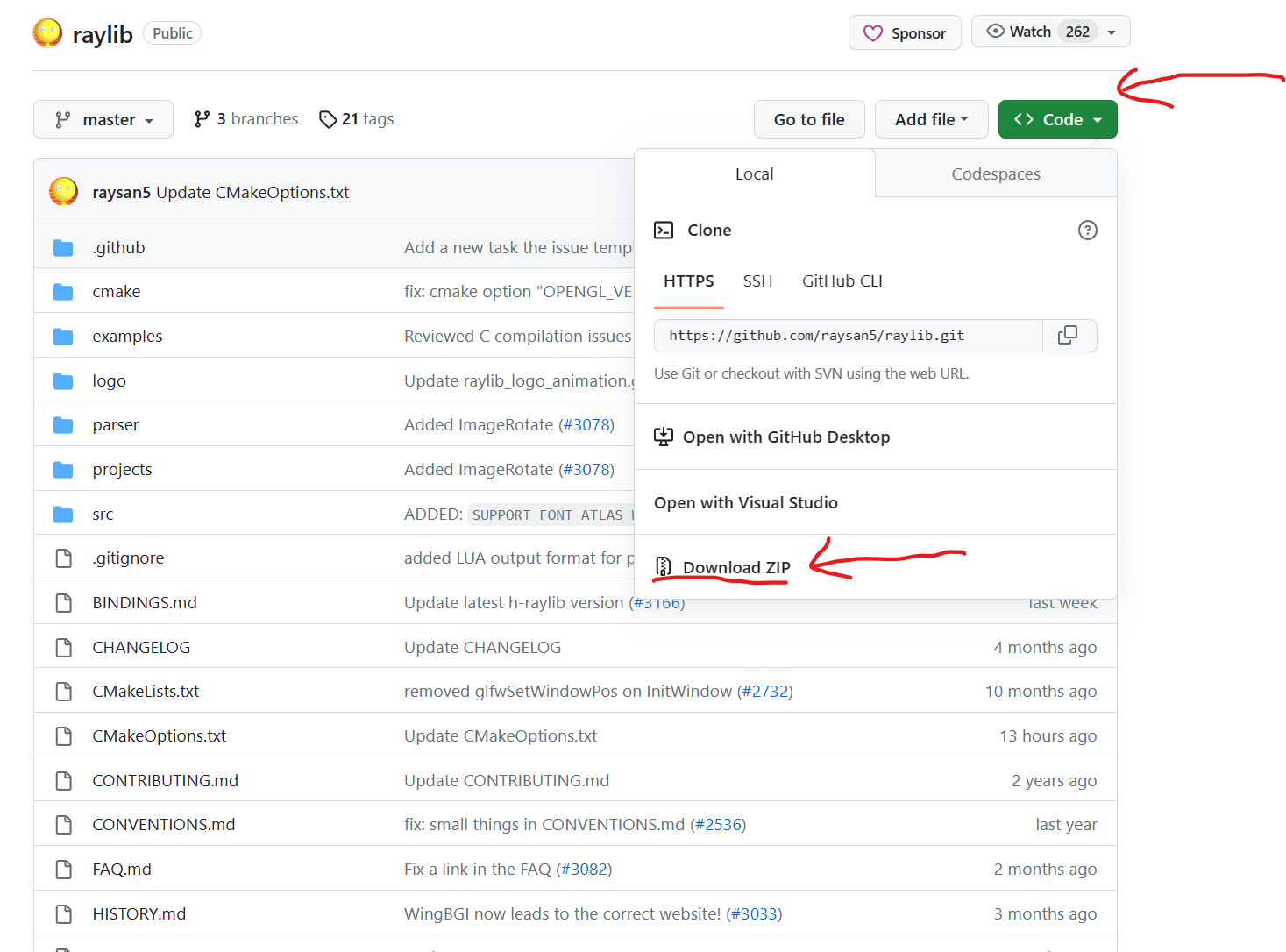
Task: Click the CHANGELOG file icon
Action: pos(63,648)
